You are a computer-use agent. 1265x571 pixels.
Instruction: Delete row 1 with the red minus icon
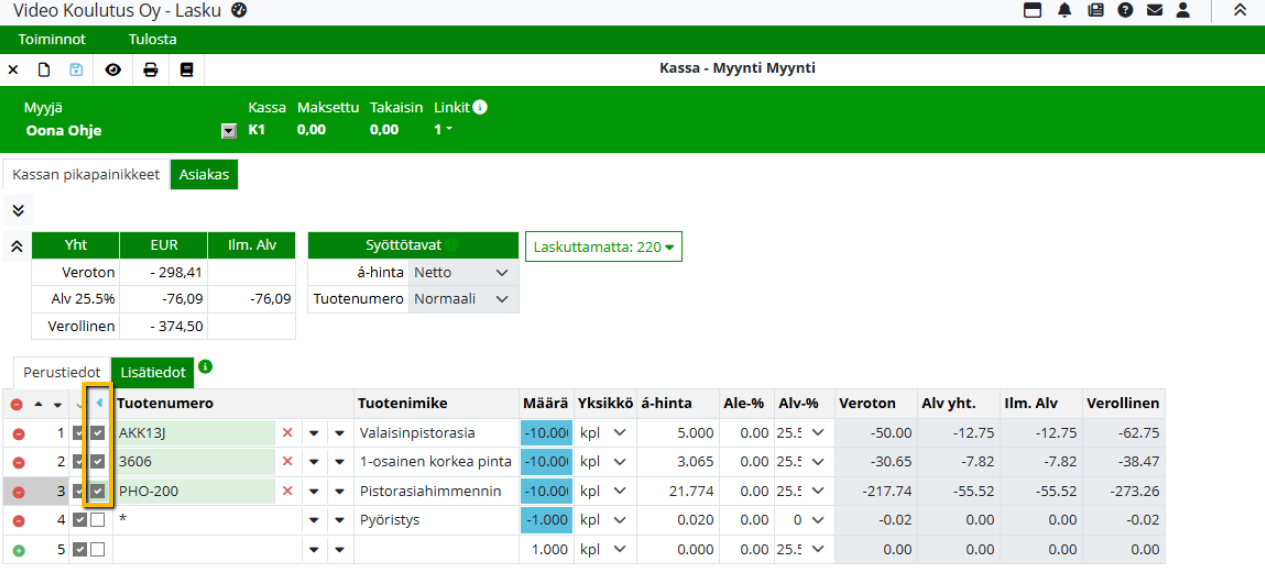coord(17,434)
